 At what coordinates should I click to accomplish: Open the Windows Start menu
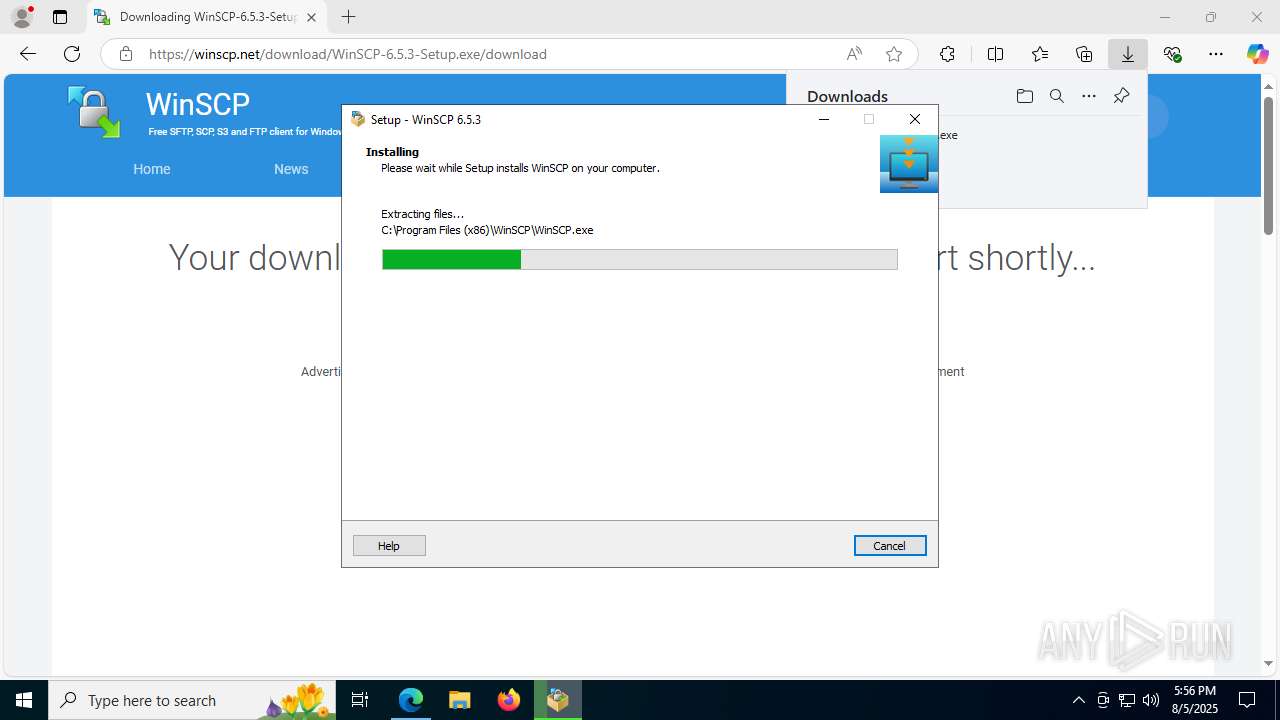24,700
